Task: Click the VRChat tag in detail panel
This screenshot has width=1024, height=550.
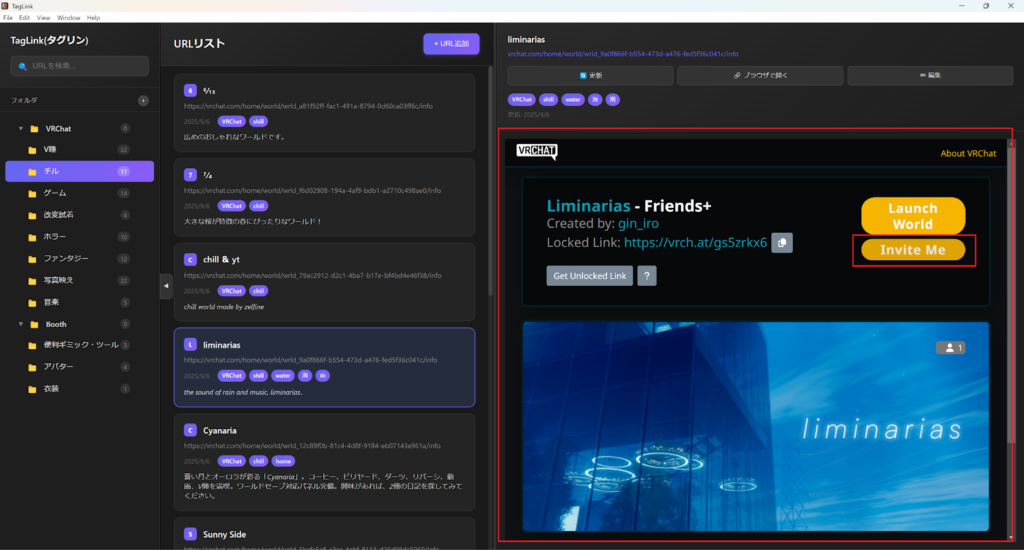Action: [x=522, y=100]
